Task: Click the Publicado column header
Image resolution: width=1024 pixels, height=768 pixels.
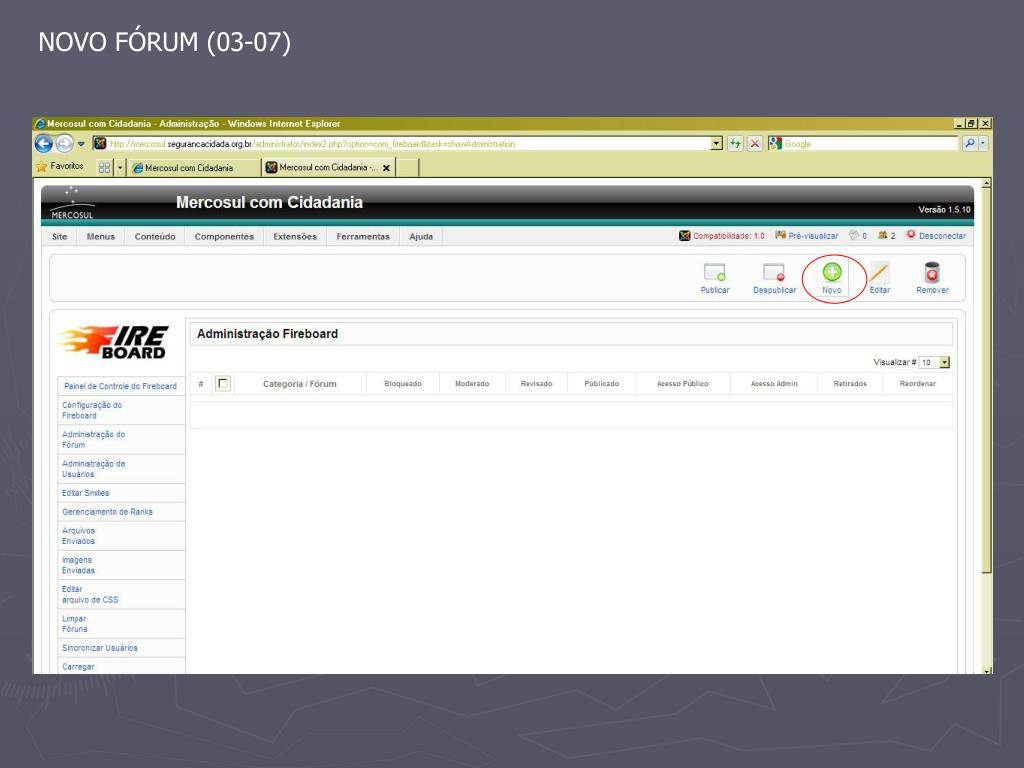Action: [x=601, y=384]
